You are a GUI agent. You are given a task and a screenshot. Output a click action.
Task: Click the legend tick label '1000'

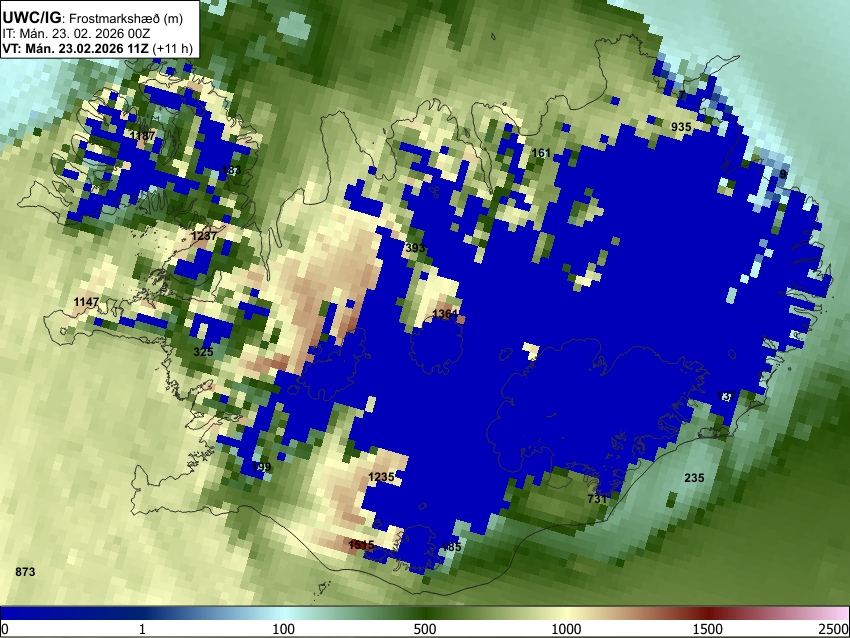(x=566, y=629)
